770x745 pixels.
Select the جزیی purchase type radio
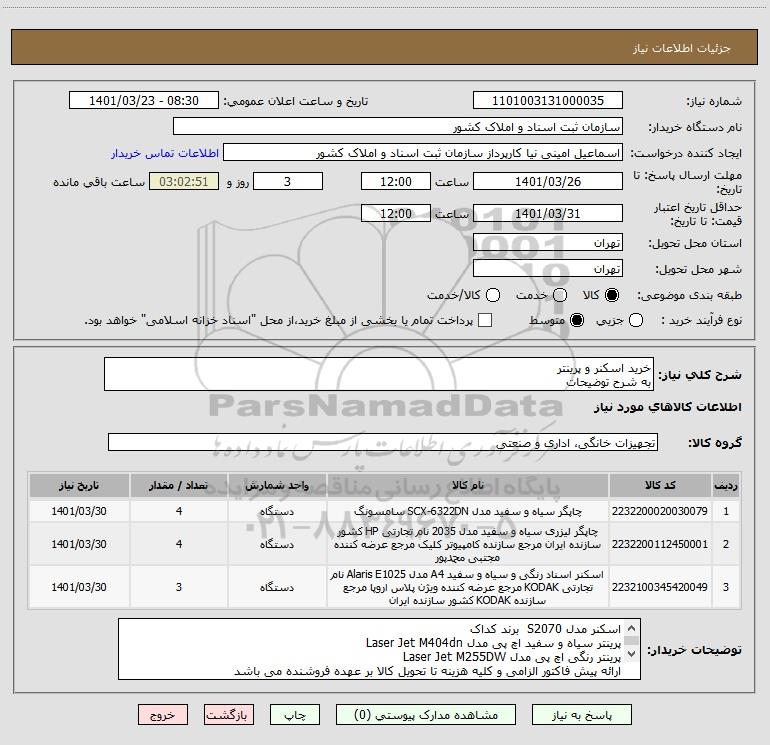pyautogui.click(x=635, y=320)
